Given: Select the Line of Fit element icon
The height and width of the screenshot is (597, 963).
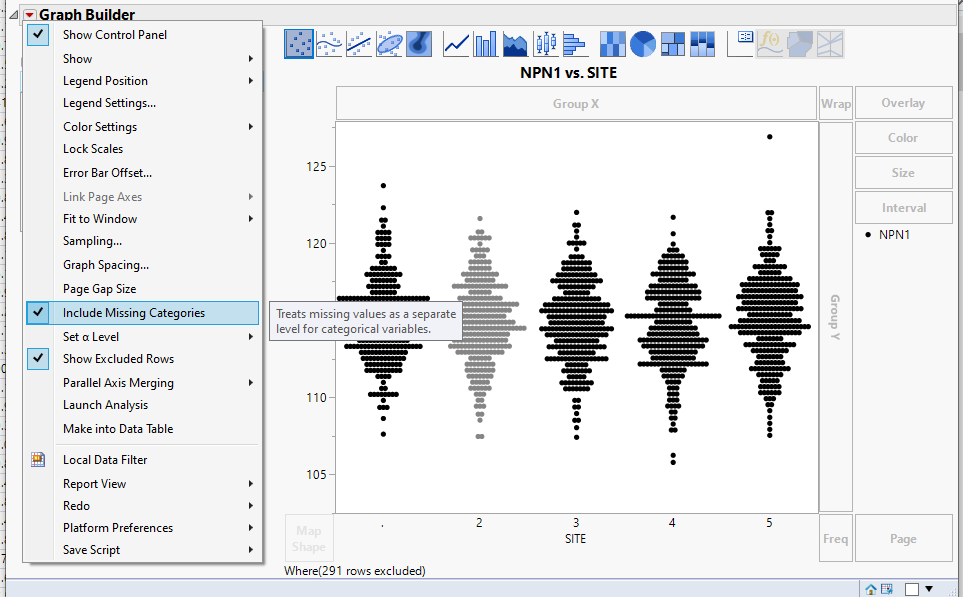Looking at the screenshot, I should tap(359, 44).
